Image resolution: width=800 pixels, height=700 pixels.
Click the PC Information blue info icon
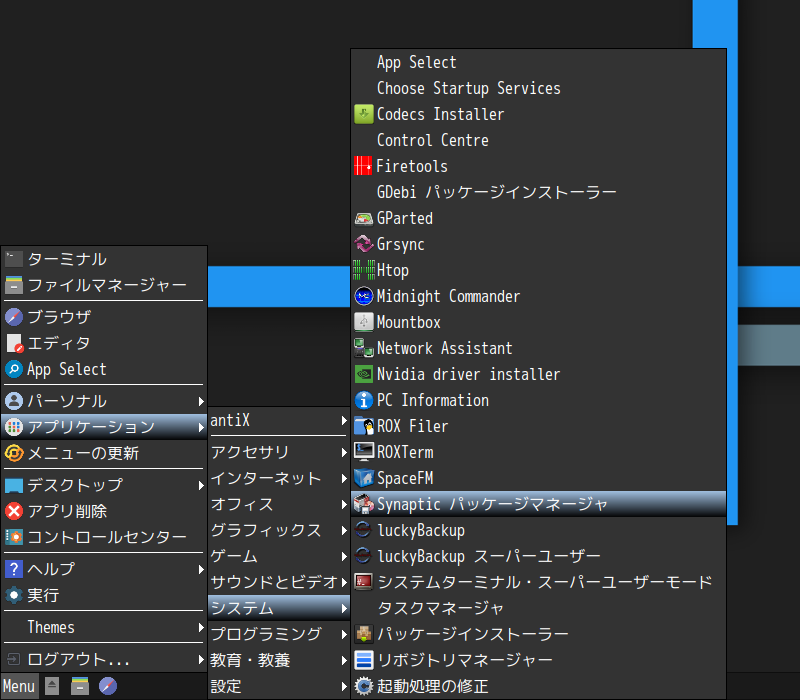[363, 400]
